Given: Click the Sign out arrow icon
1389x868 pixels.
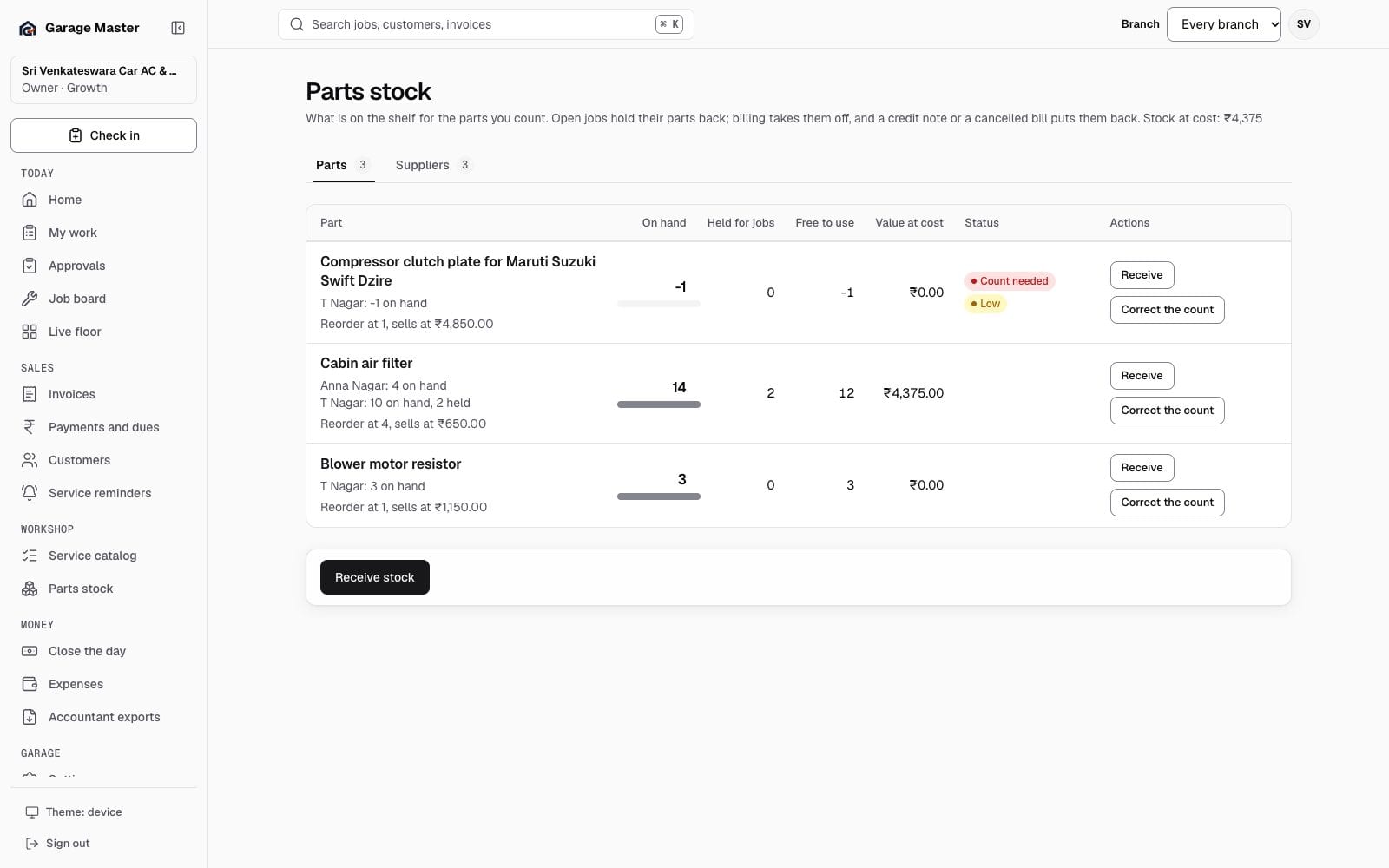Looking at the screenshot, I should click(x=32, y=844).
